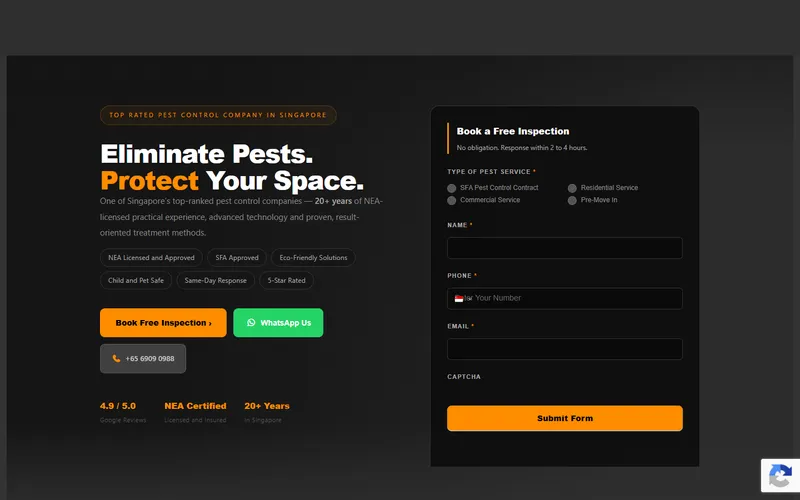Click Same-Day Response tag
The height and width of the screenshot is (500, 800).
click(215, 280)
